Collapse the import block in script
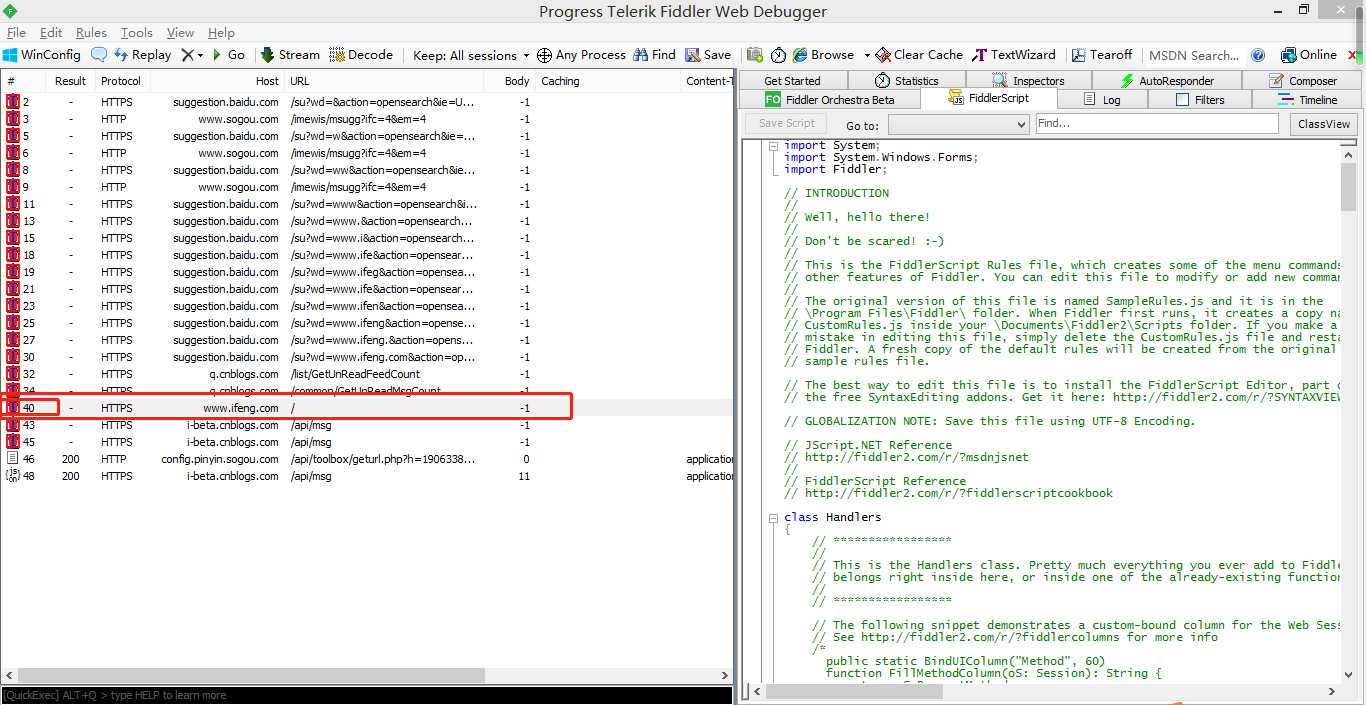 [774, 146]
